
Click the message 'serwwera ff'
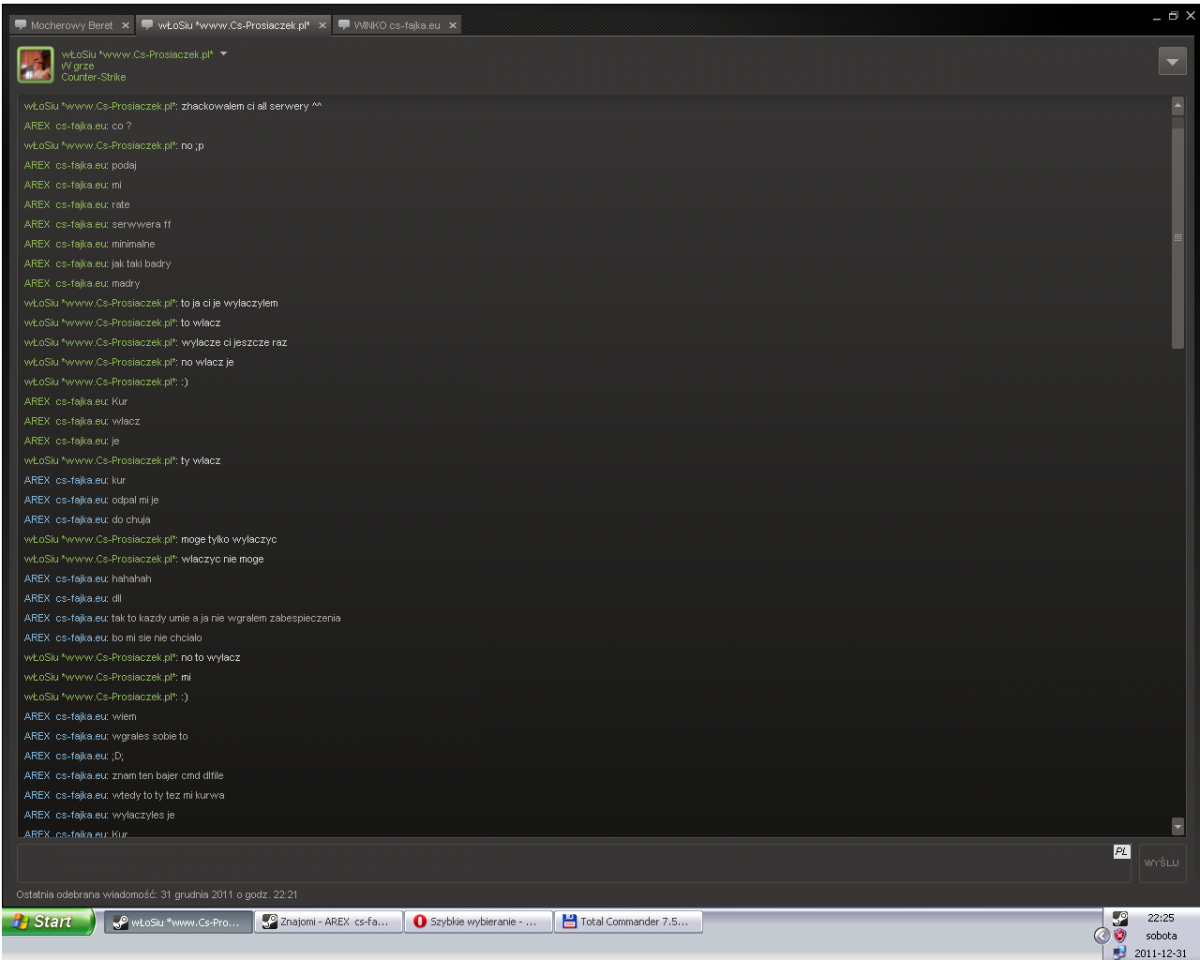click(x=141, y=224)
